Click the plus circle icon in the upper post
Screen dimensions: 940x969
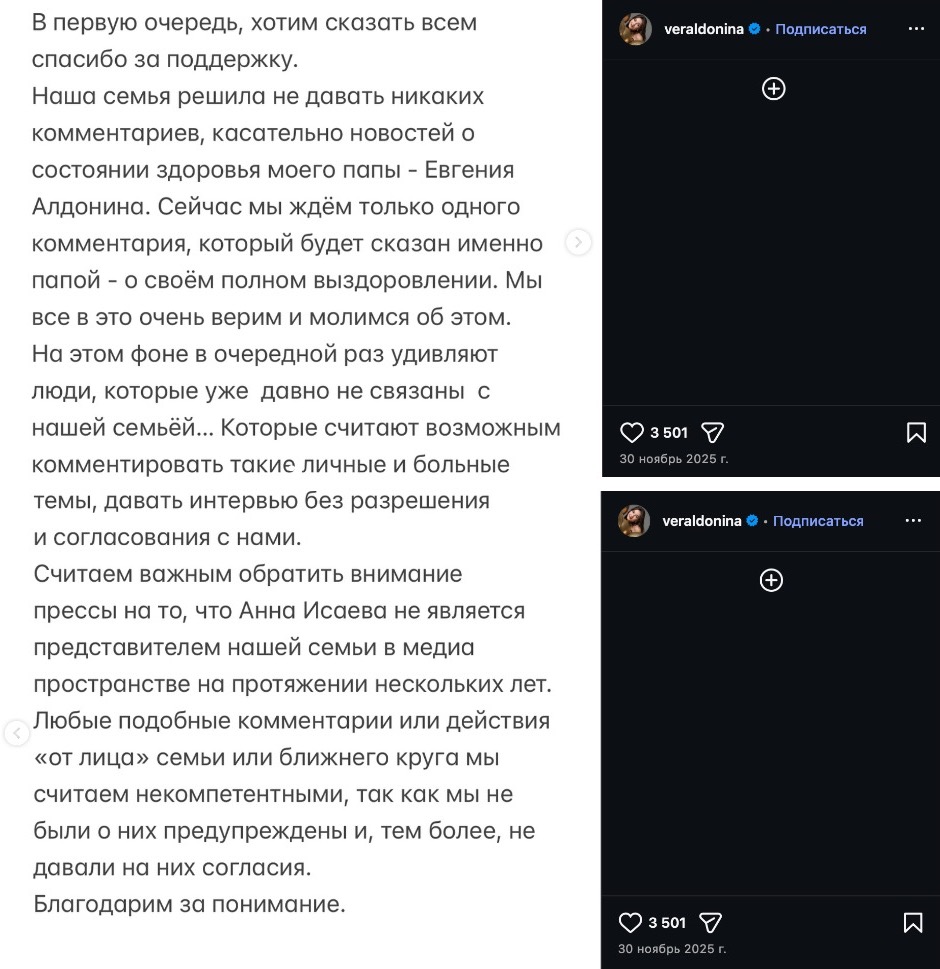(x=774, y=89)
